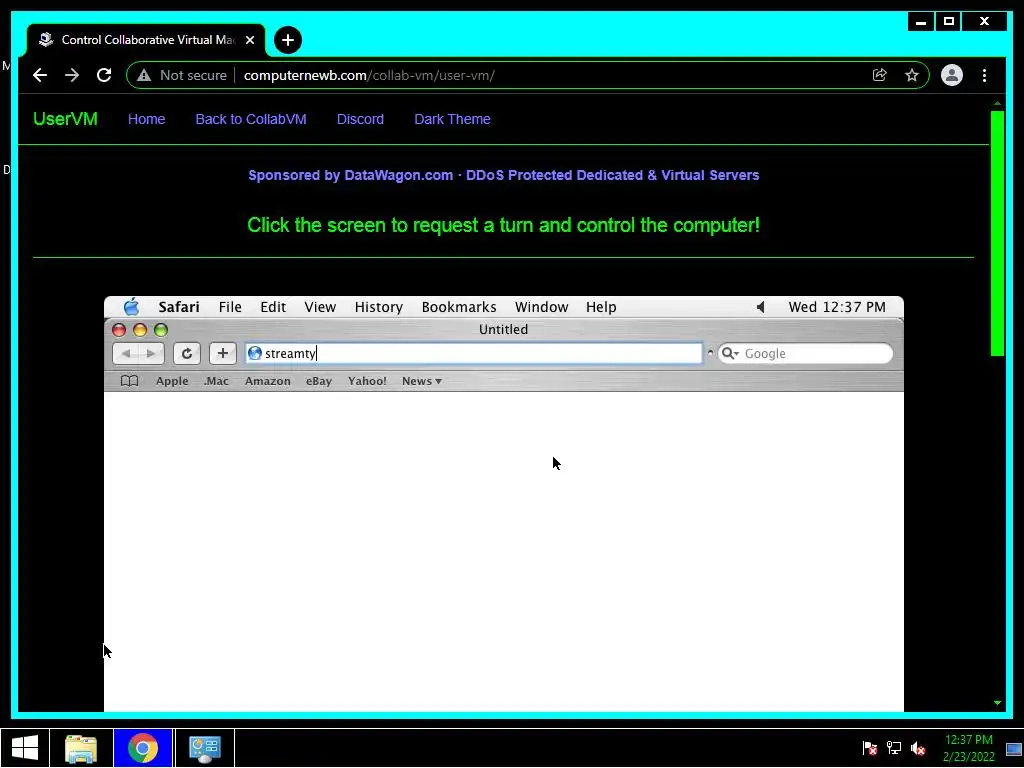Click the muted volume tray icon
Viewport: 1024px width, 768px height.
tap(918, 748)
